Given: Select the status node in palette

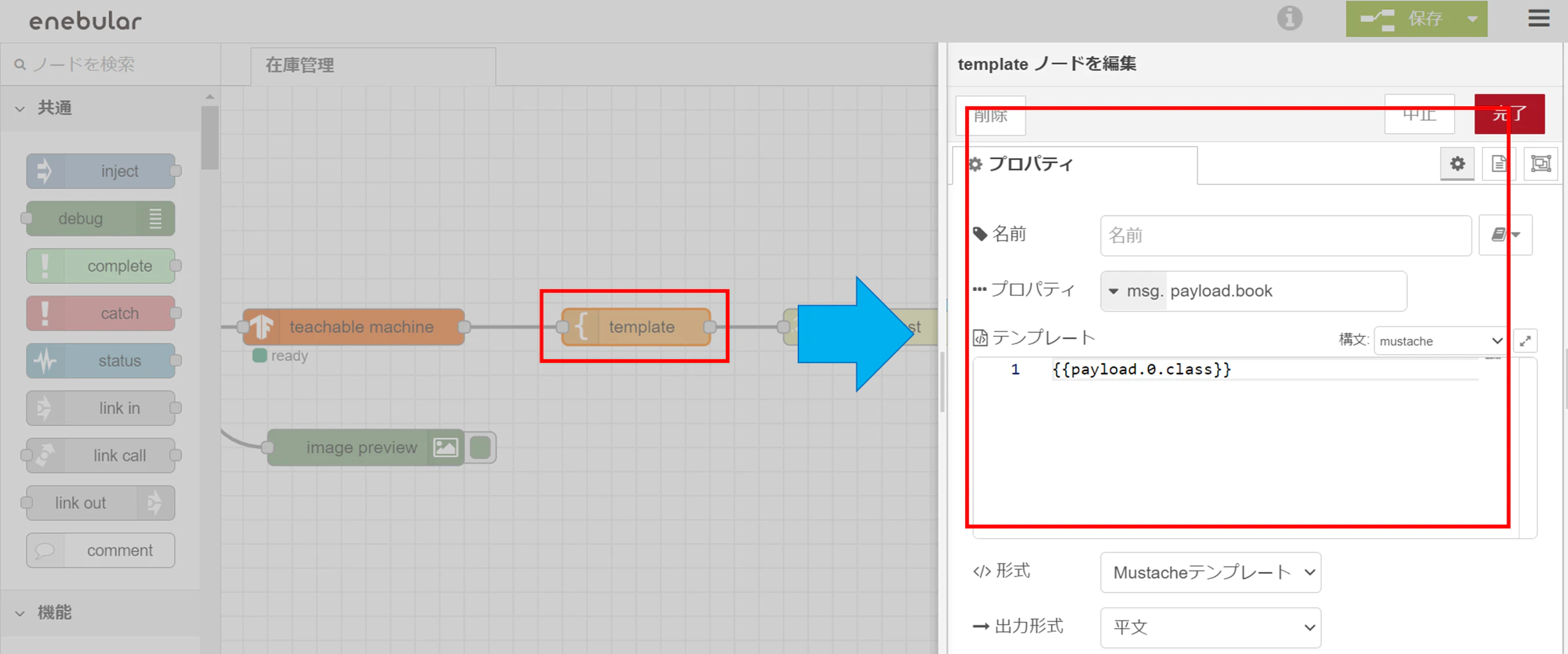Looking at the screenshot, I should [101, 360].
